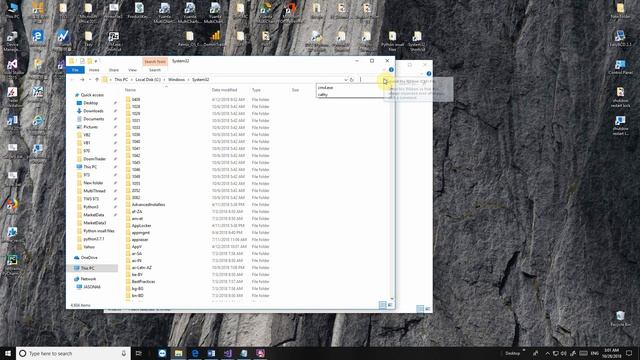Open Recycle Bin desktop icon
640x360 pixels.
click(620, 318)
